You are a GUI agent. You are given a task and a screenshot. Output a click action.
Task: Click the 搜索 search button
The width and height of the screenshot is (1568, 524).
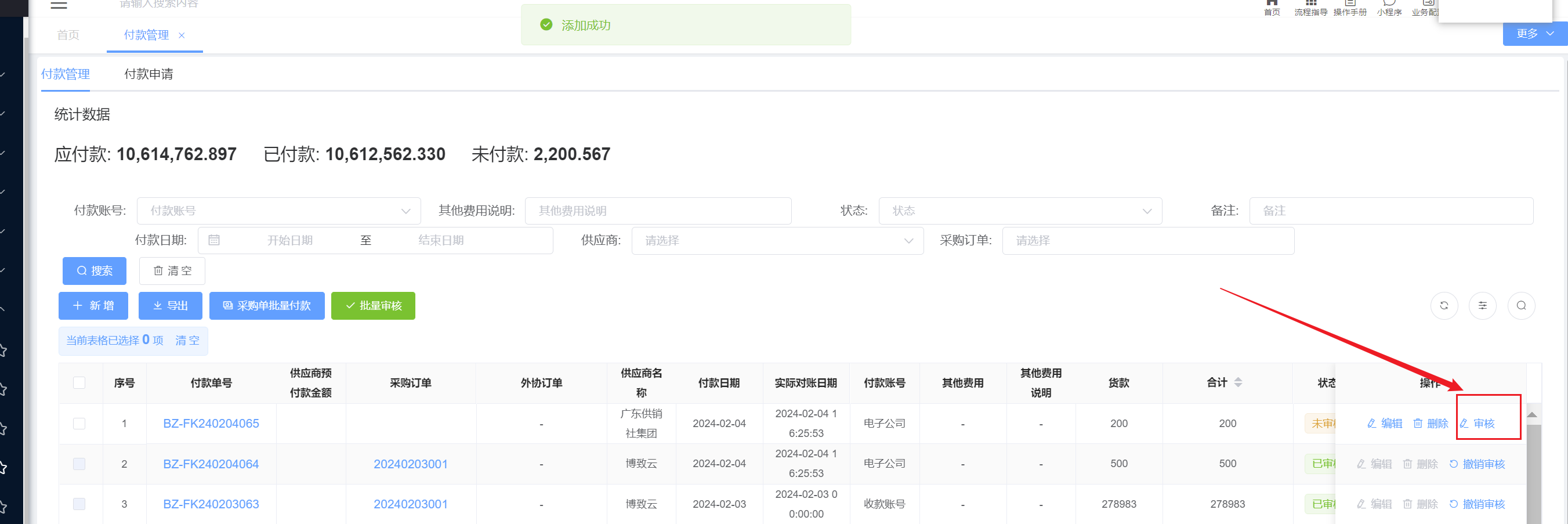pos(95,271)
